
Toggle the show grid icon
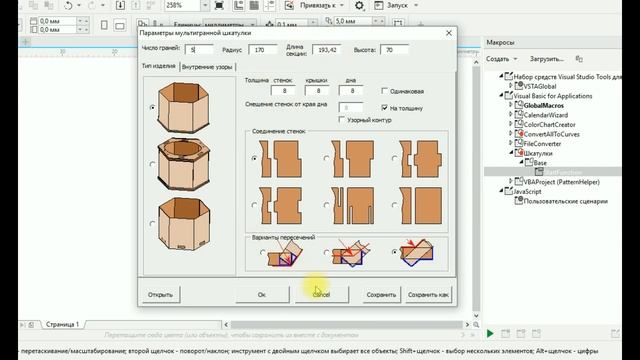254,5
